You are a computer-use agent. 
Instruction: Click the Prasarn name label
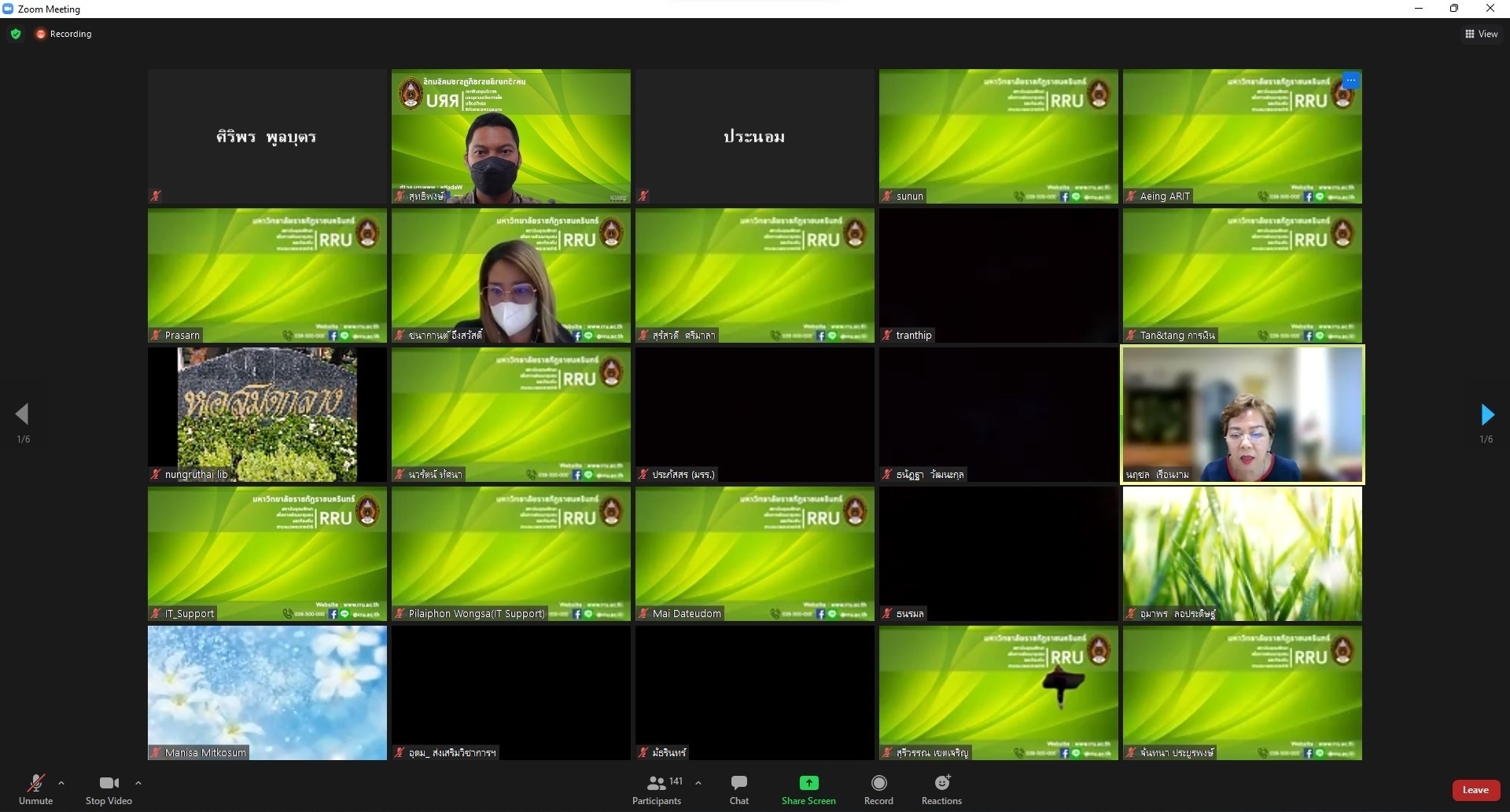(x=182, y=336)
